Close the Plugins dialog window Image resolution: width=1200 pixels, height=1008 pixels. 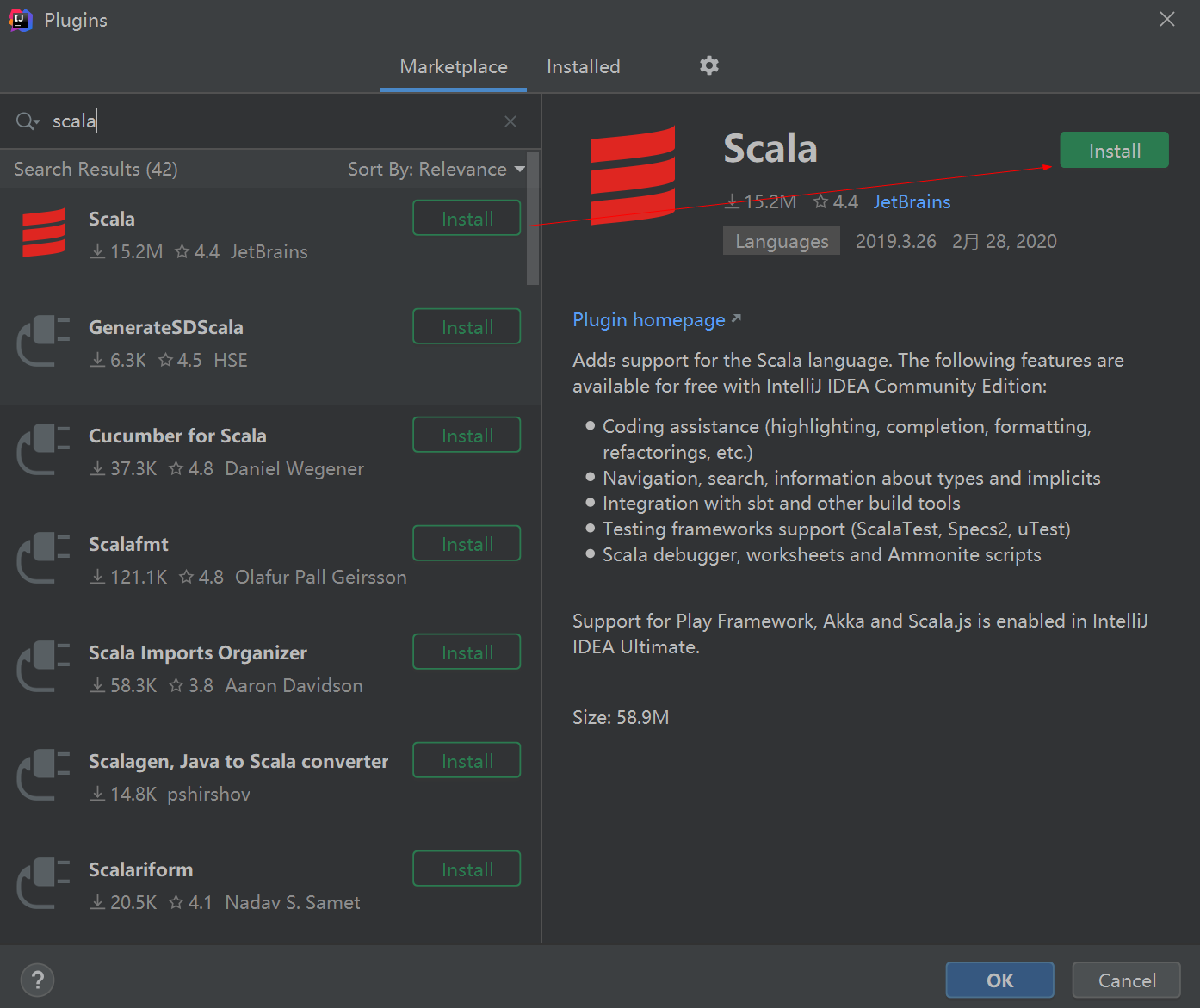coord(1167,19)
